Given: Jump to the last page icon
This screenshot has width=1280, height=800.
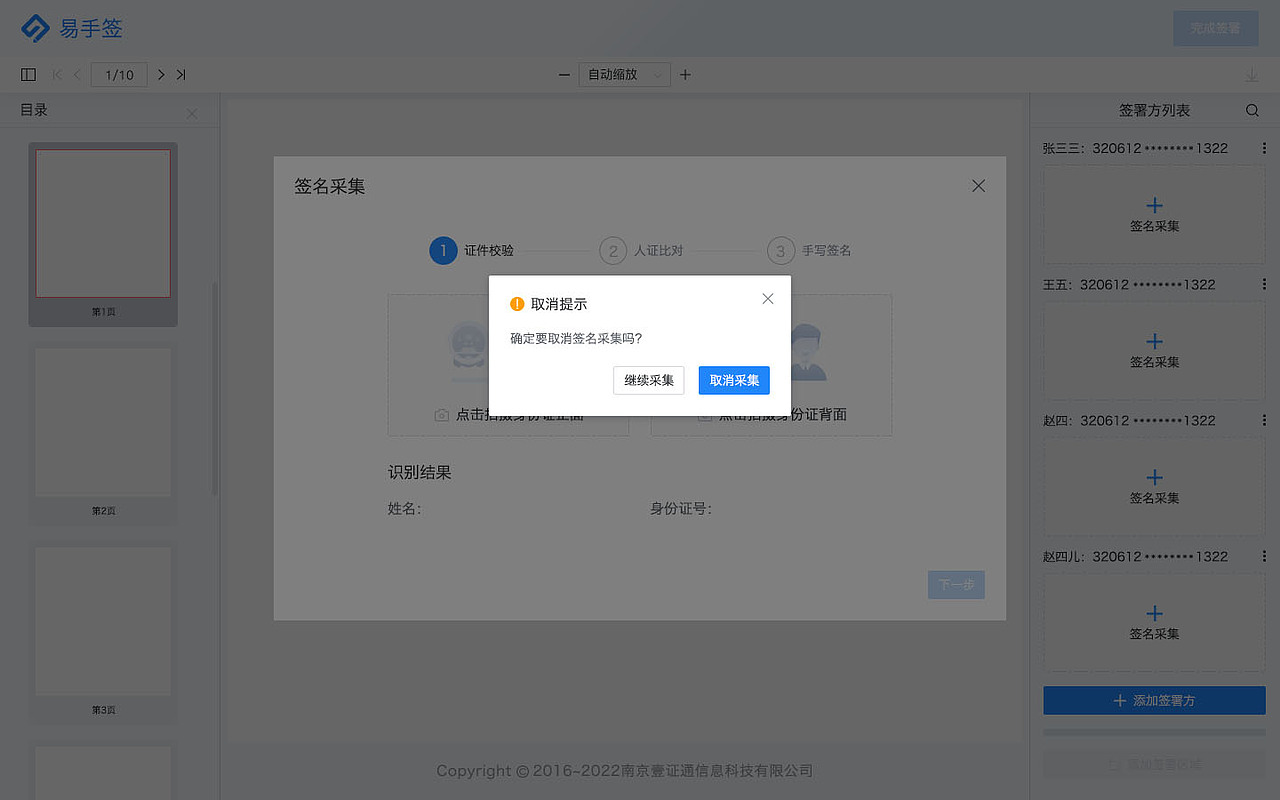Looking at the screenshot, I should [182, 74].
